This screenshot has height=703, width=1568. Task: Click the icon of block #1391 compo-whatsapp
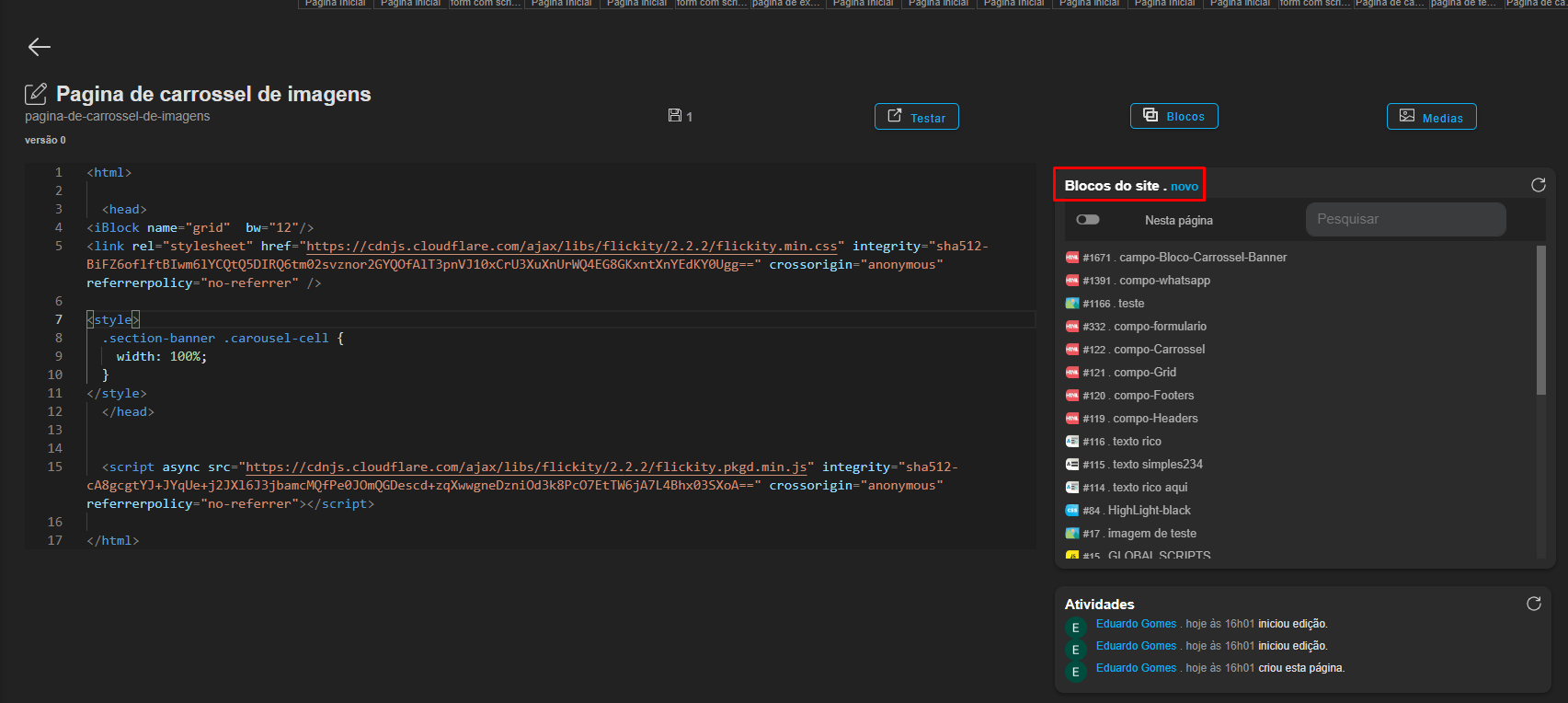pyautogui.click(x=1072, y=281)
